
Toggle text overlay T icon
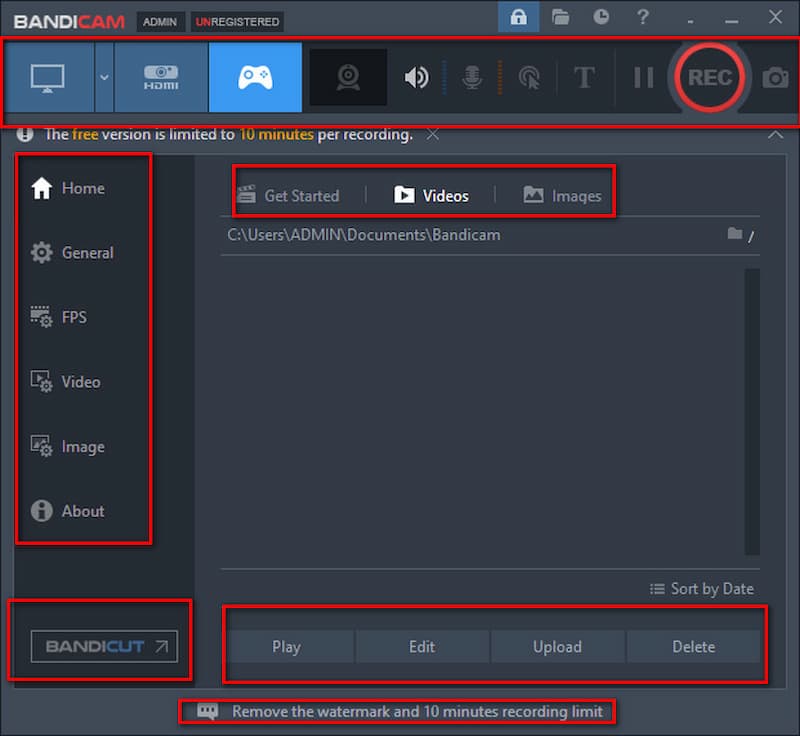pyautogui.click(x=584, y=78)
